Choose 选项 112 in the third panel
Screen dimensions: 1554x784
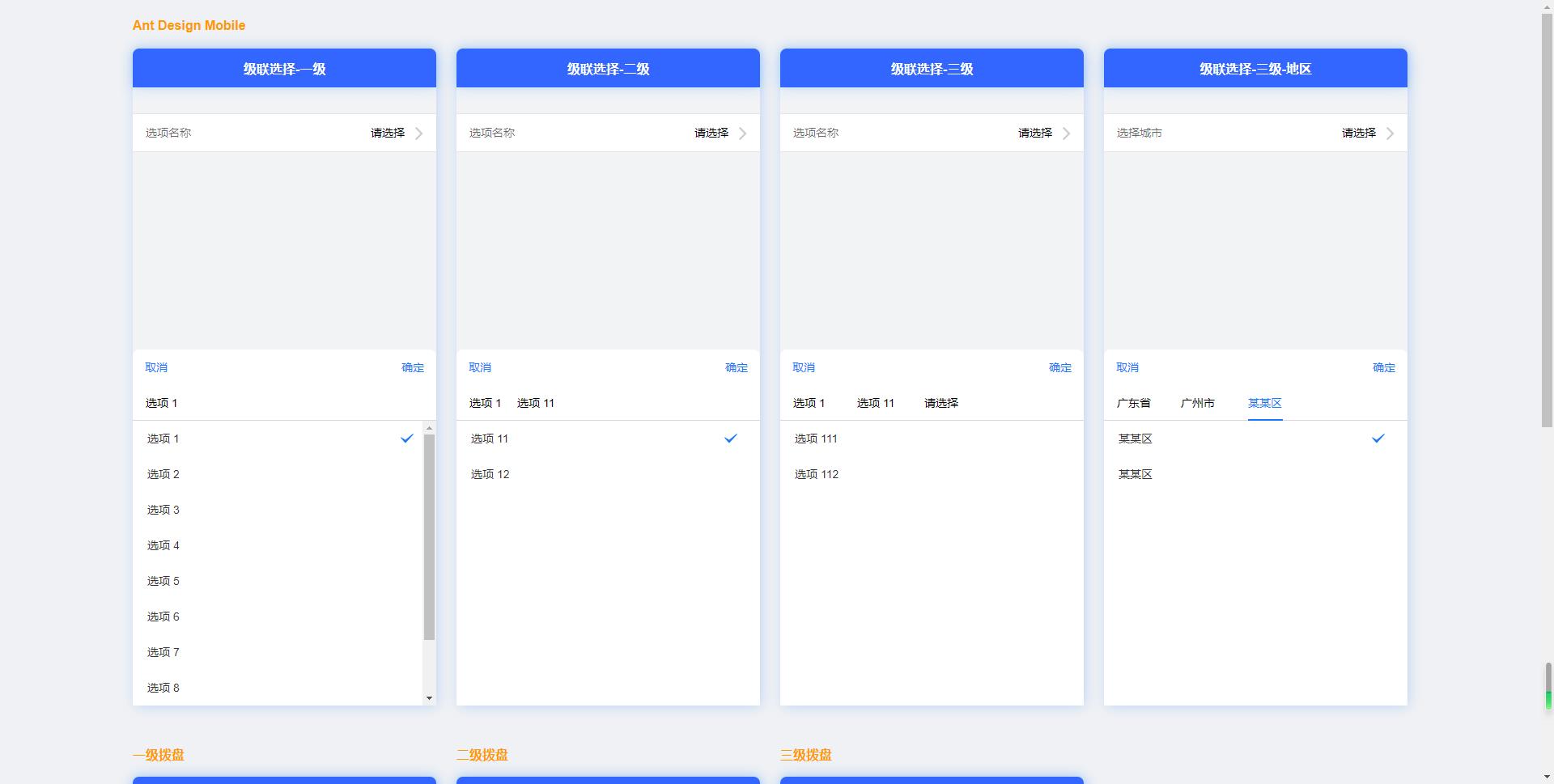tap(932, 474)
